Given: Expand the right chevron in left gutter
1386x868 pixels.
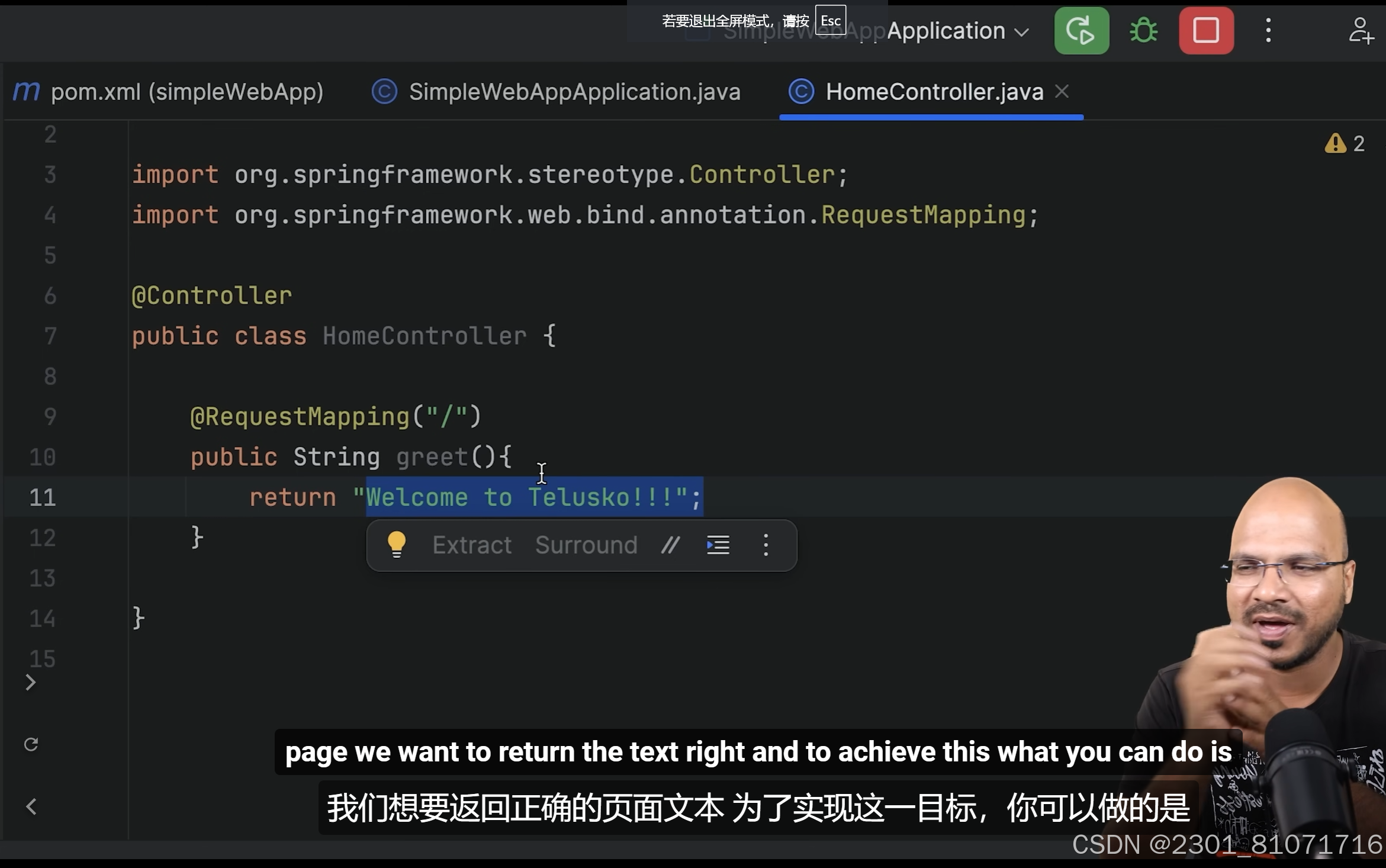Looking at the screenshot, I should (31, 683).
